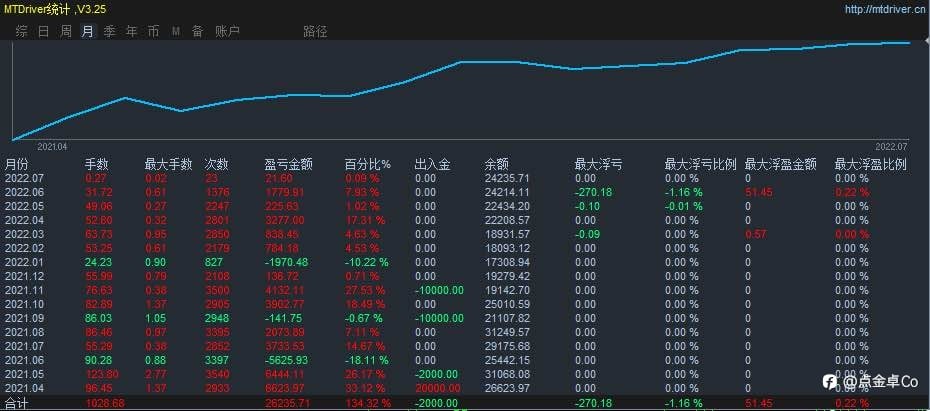Click the 51.45 floating profit in 2022.06 row
Viewport: 930px width, 411px height.
coord(759,192)
